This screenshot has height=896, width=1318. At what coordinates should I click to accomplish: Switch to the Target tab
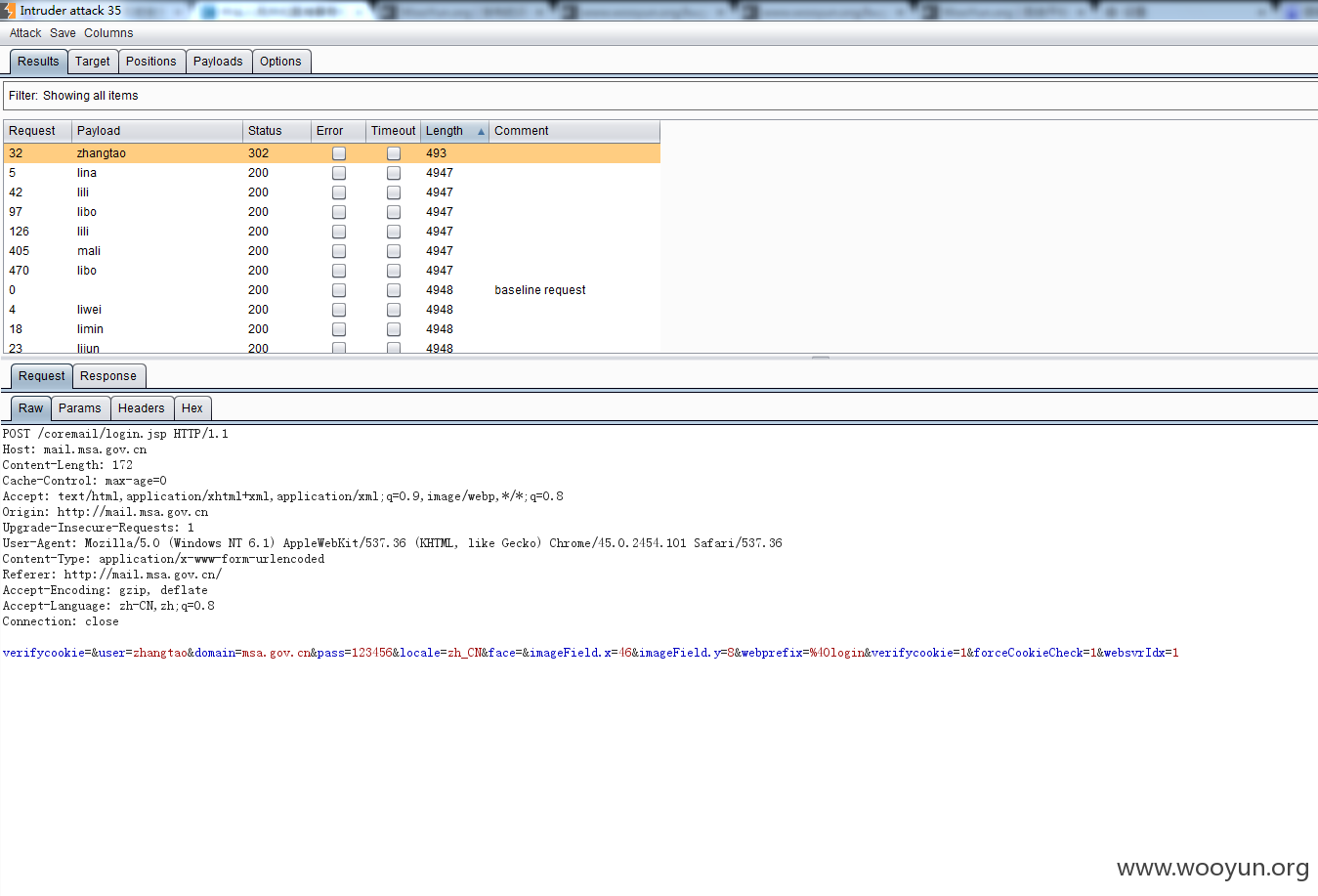pos(93,62)
